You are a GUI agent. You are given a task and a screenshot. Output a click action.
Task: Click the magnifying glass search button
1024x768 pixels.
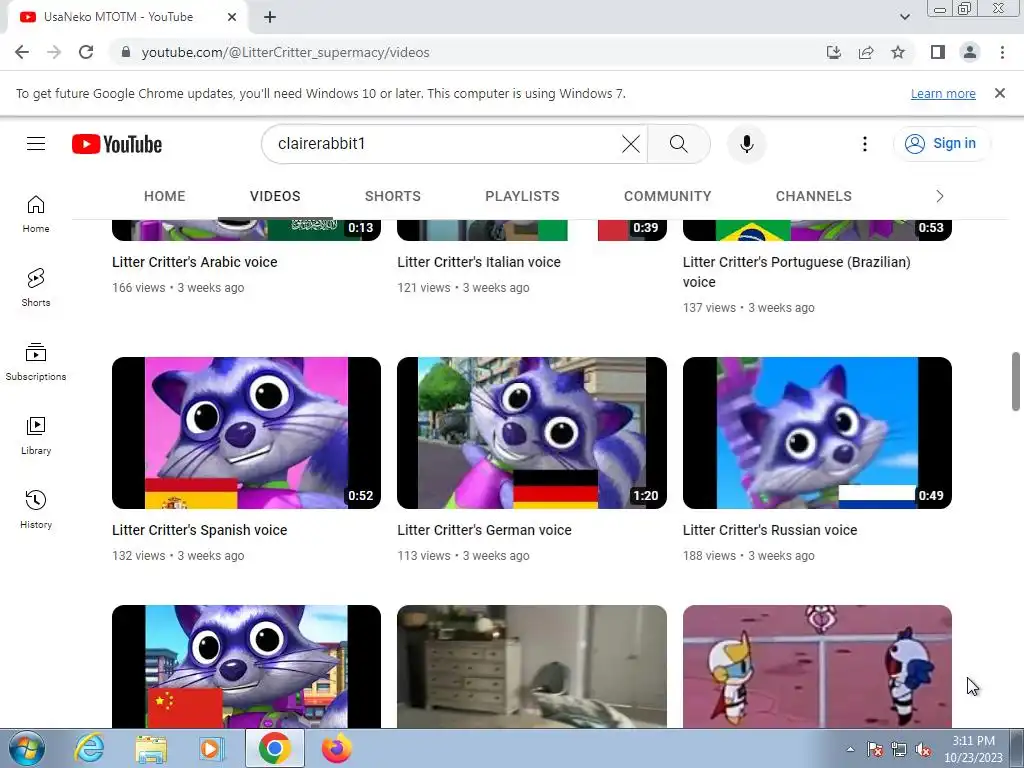(679, 144)
